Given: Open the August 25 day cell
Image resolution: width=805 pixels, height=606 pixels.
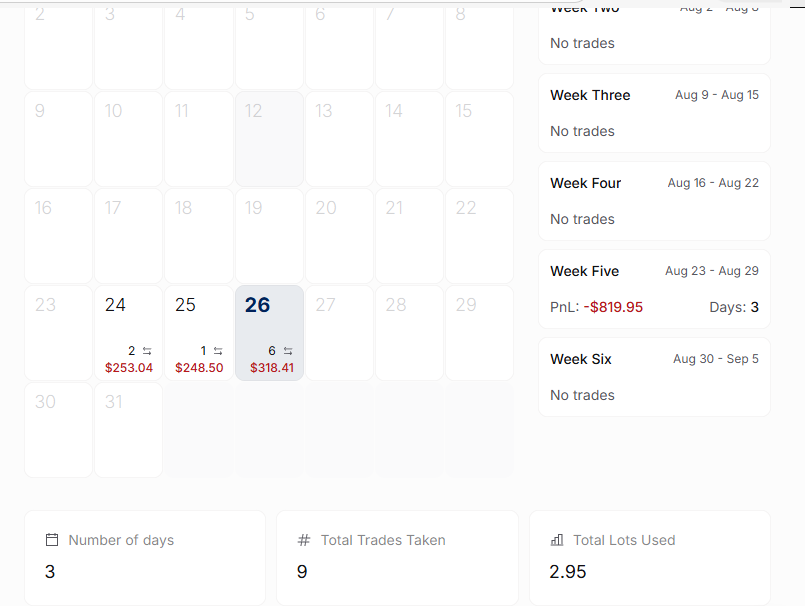Looking at the screenshot, I should pyautogui.click(x=199, y=333).
